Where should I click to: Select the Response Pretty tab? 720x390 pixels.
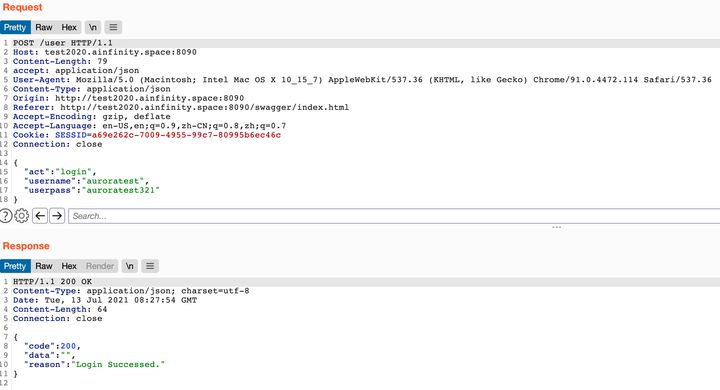click(x=15, y=266)
